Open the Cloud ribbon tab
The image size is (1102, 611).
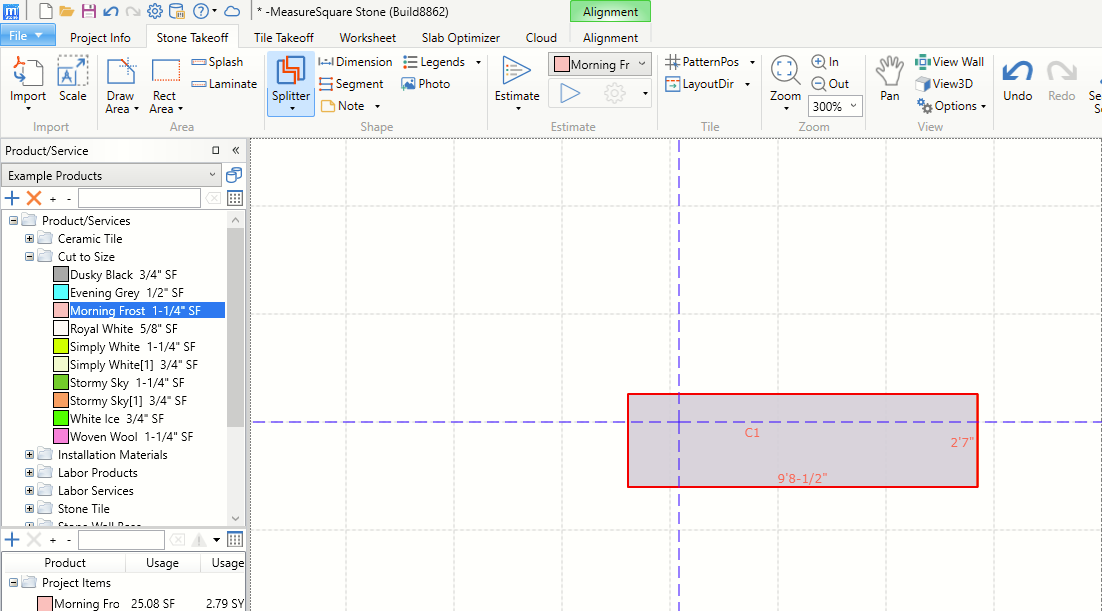(541, 37)
